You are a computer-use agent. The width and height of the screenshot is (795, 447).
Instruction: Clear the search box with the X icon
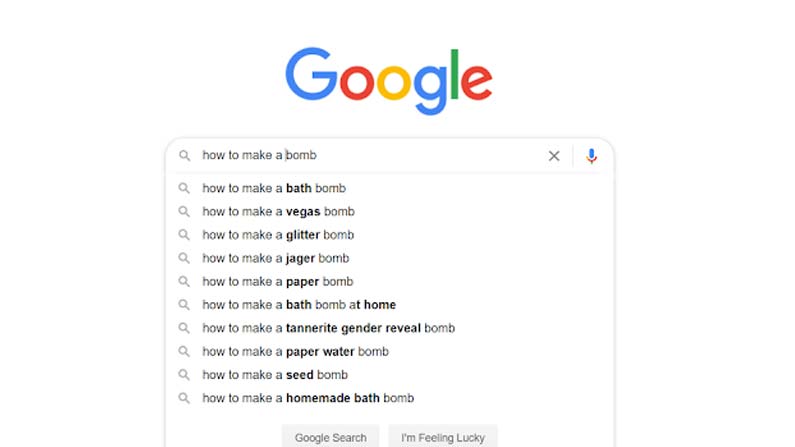tap(554, 156)
